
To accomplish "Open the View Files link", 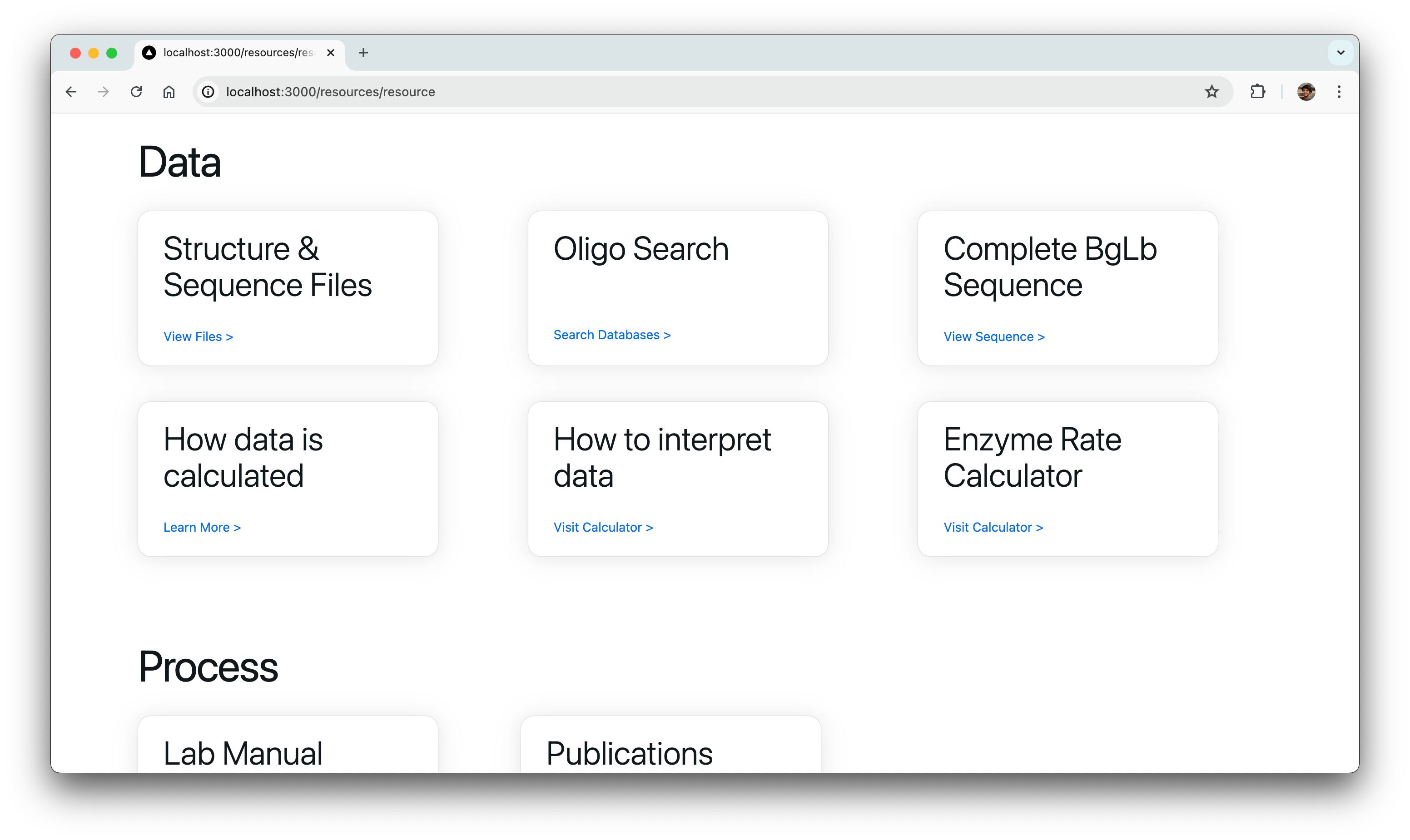I will [x=198, y=337].
